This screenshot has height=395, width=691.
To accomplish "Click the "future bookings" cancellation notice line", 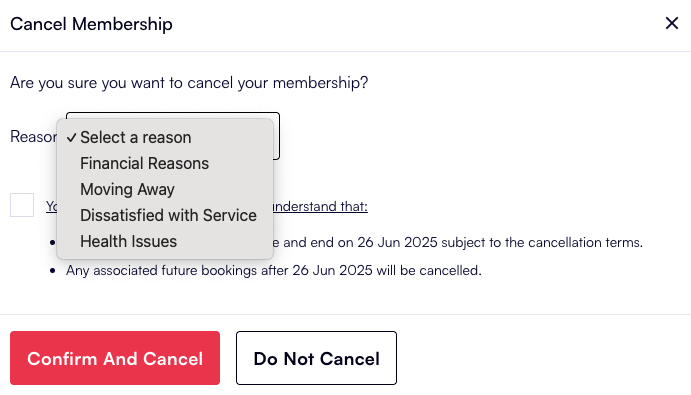I will point(274,270).
